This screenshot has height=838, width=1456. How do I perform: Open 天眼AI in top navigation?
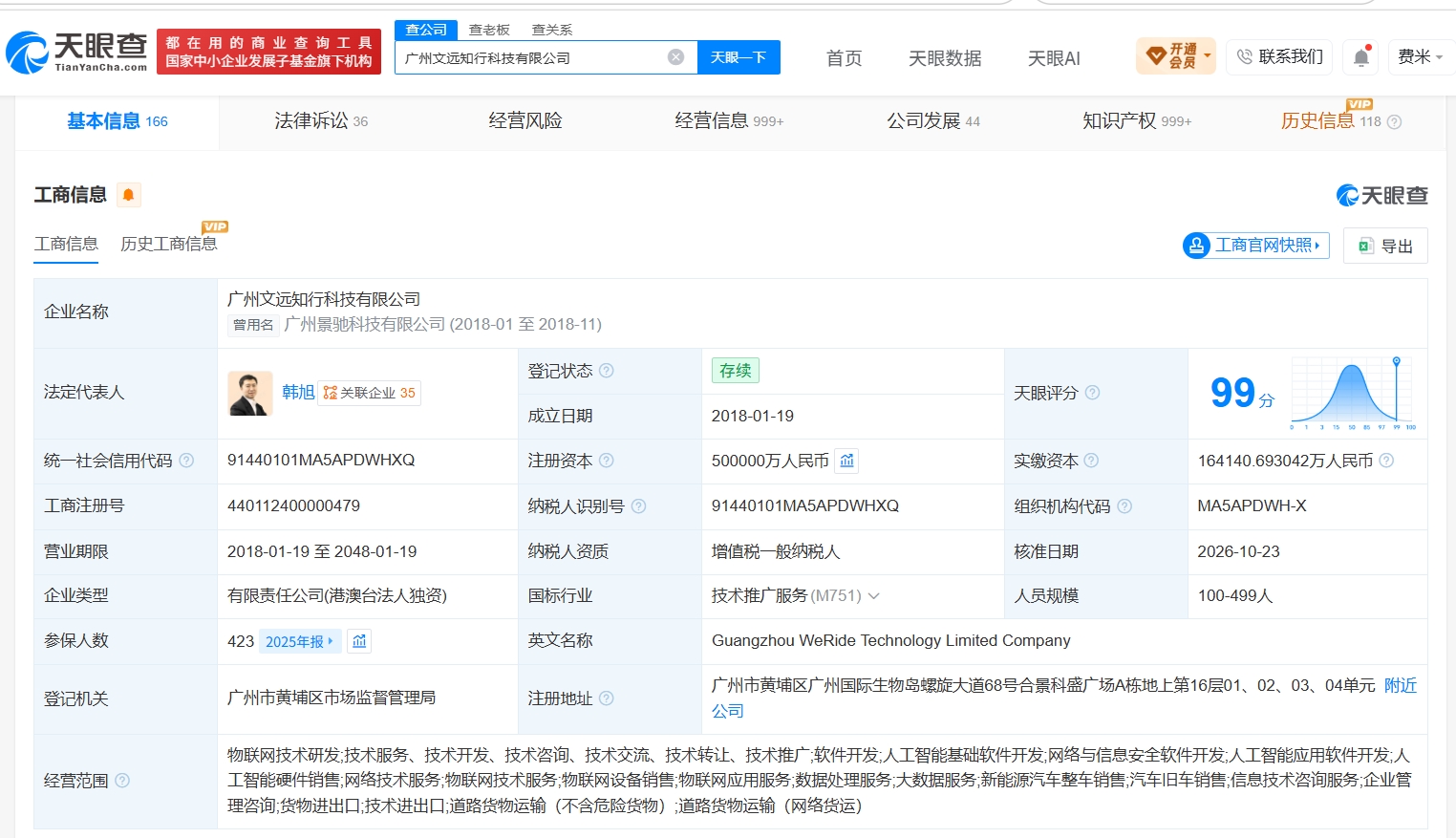point(1054,58)
